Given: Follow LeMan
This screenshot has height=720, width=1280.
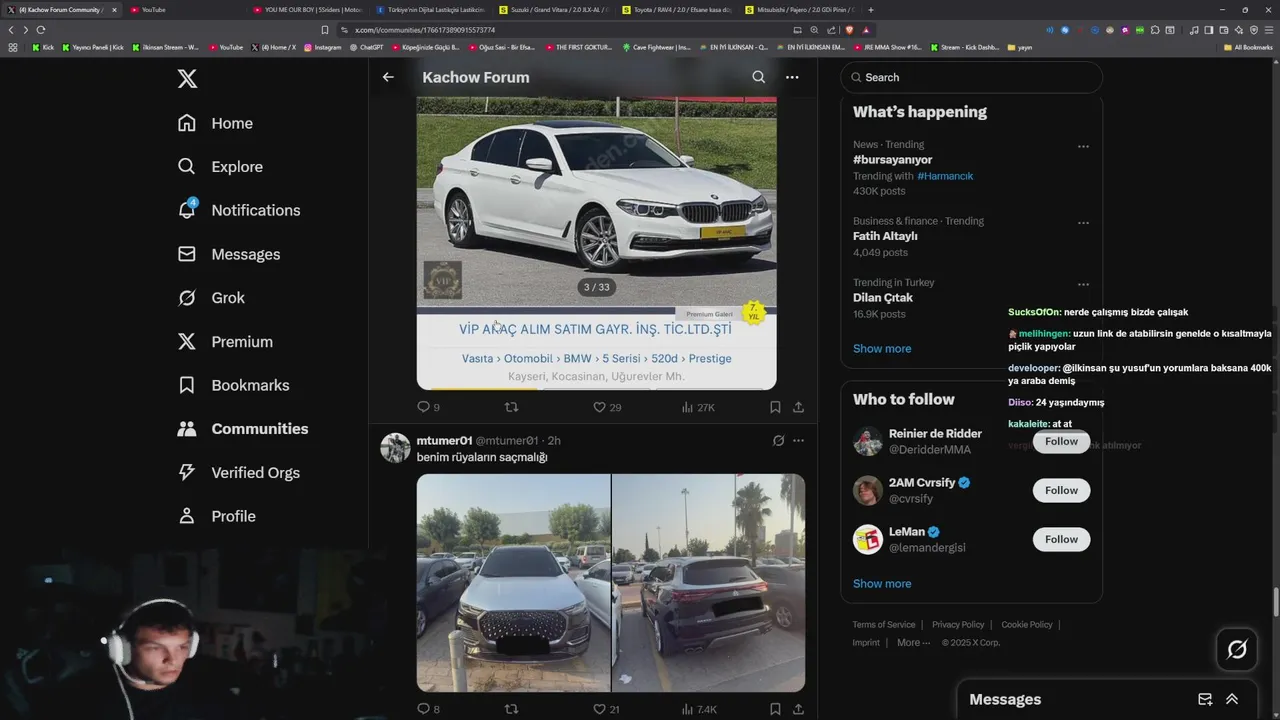Looking at the screenshot, I should click(1061, 539).
